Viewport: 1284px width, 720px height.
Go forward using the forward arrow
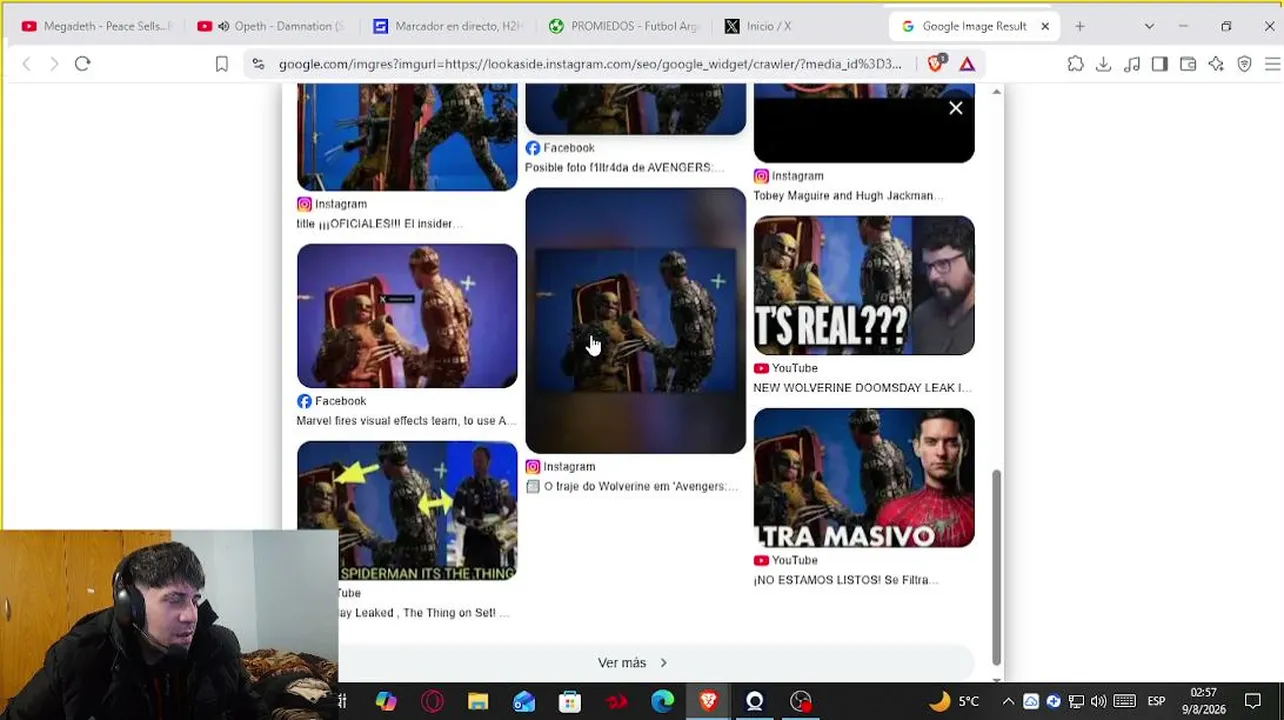(x=54, y=64)
